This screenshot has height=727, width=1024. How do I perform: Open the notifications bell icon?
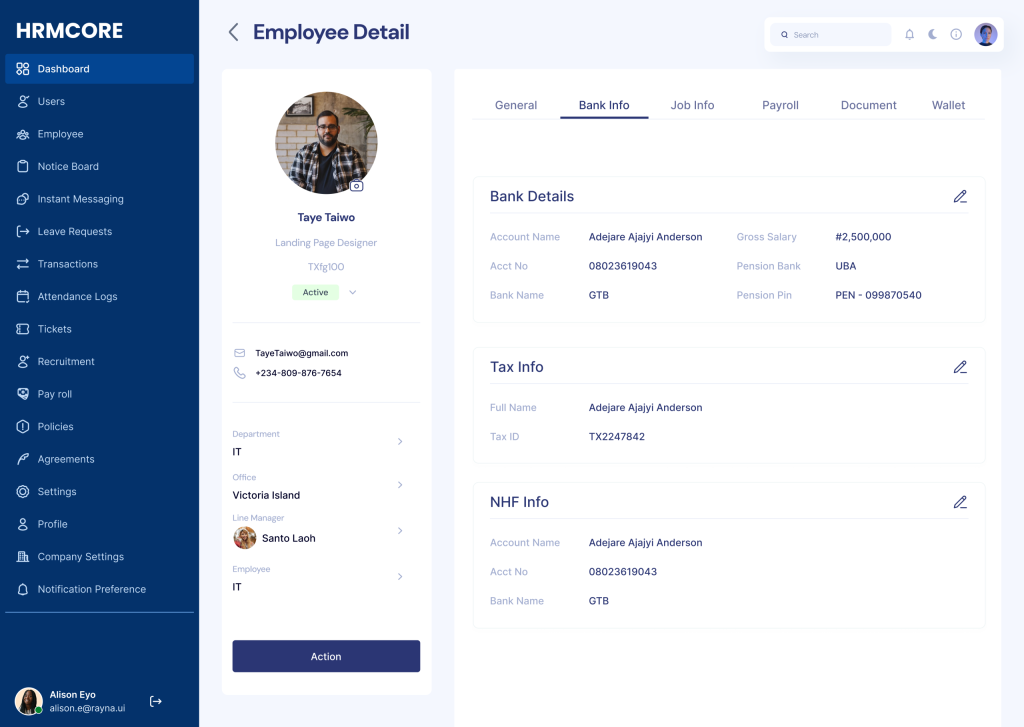(x=909, y=34)
